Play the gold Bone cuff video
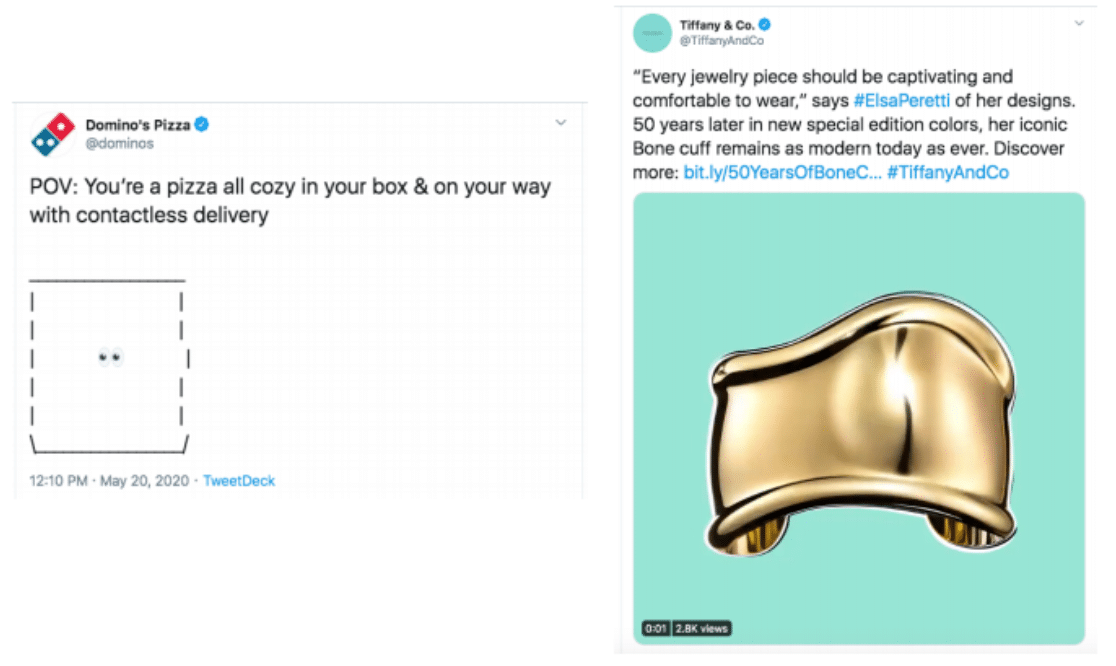 859,418
